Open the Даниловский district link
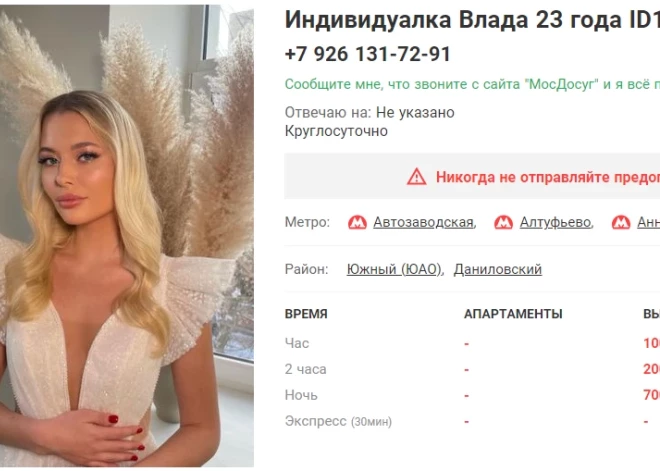This screenshot has height=471, width=660. click(498, 269)
